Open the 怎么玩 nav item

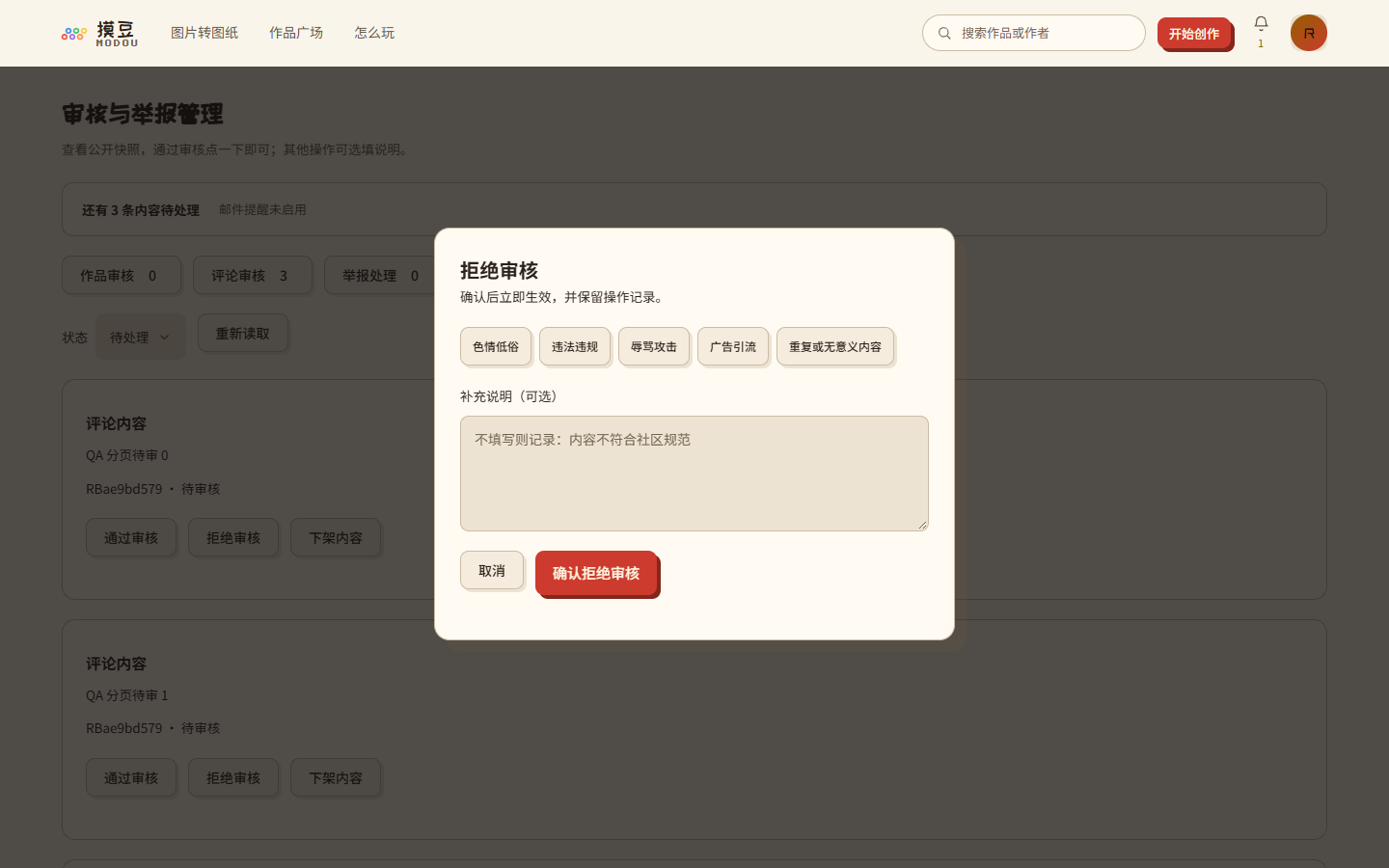pos(374,33)
